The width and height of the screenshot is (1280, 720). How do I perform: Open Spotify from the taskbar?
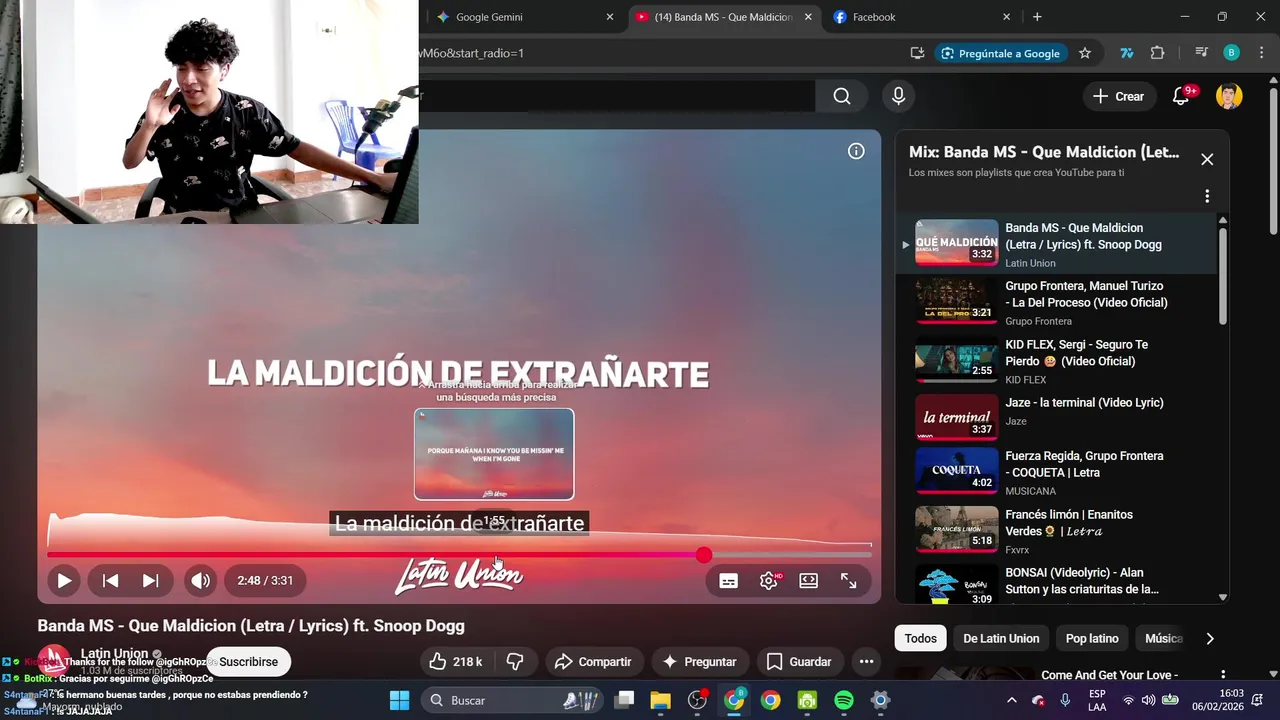pos(844,700)
